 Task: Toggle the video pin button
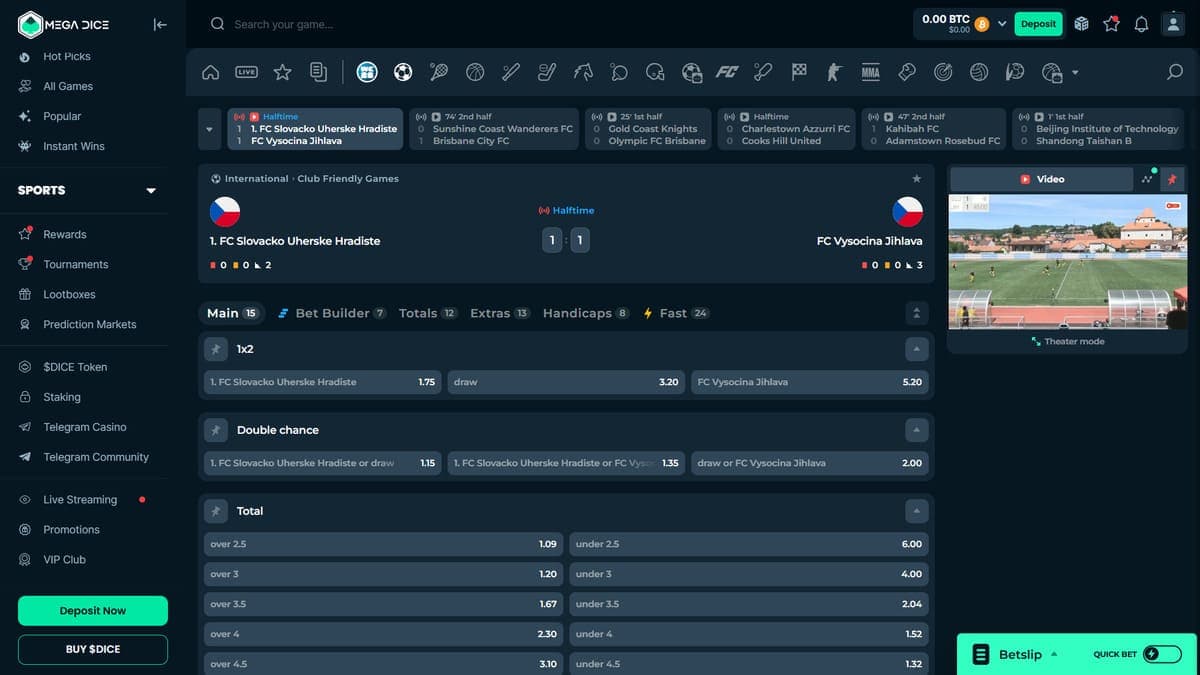tap(1172, 179)
